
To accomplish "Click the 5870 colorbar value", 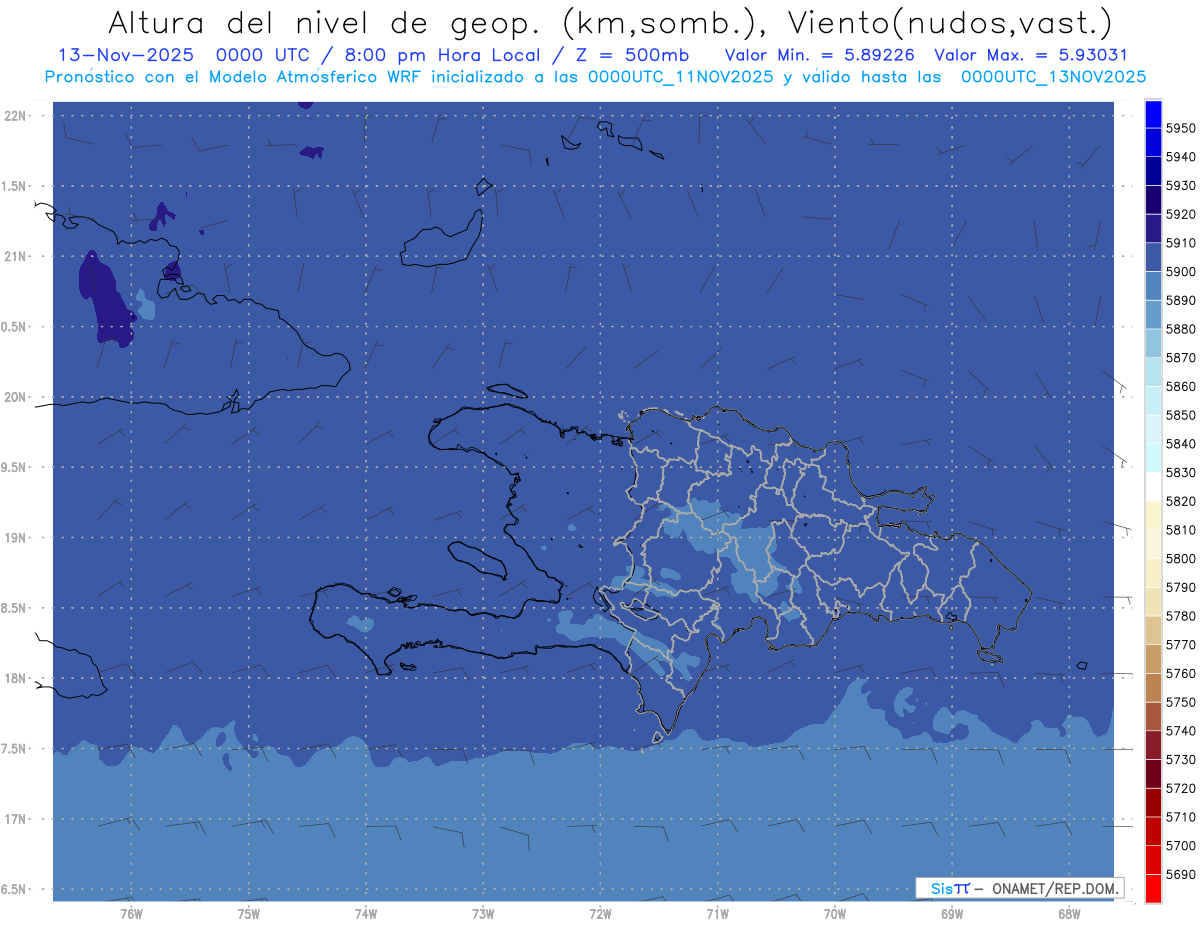I will (x=1181, y=358).
